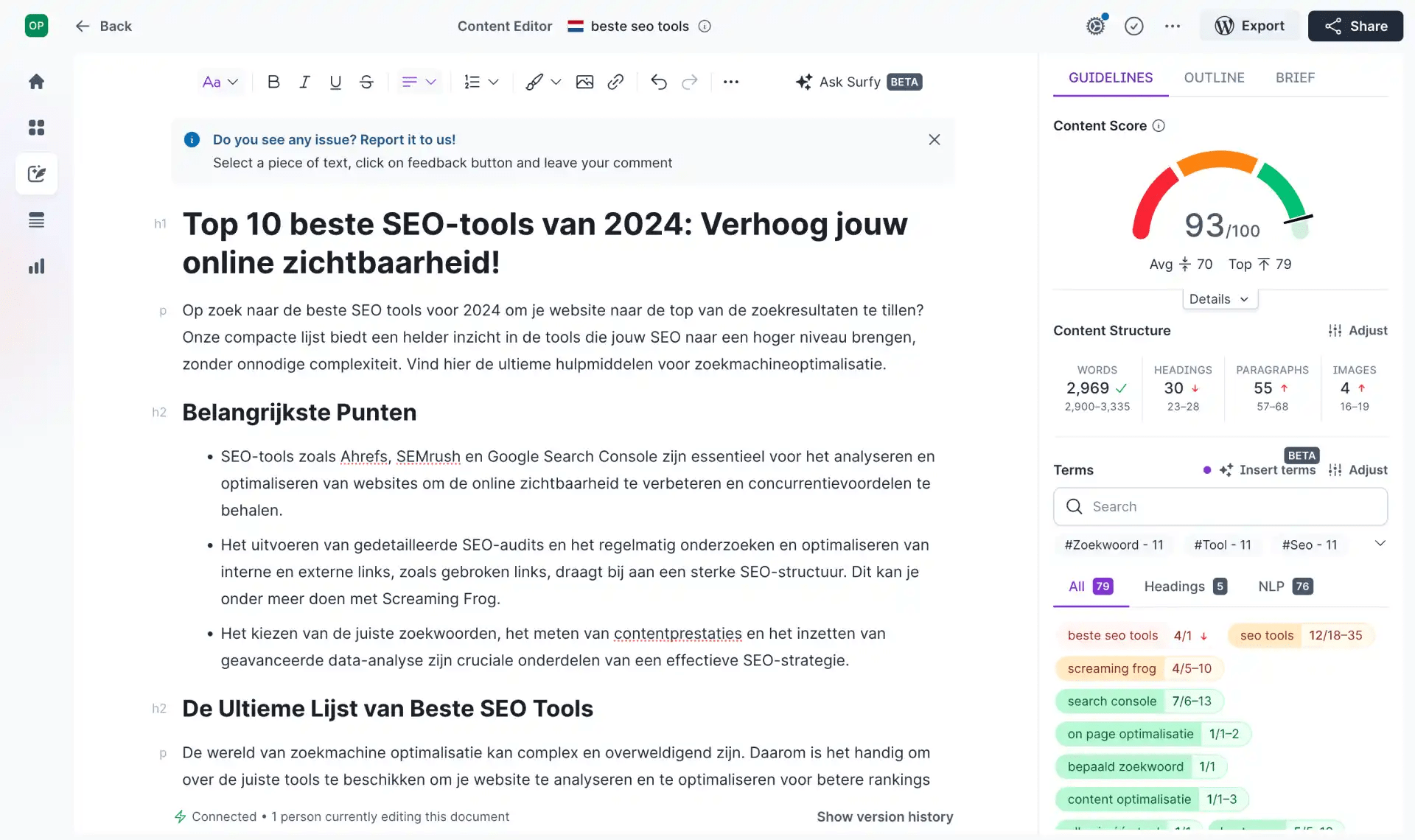
Task: Toggle underline formatting
Action: 335,82
